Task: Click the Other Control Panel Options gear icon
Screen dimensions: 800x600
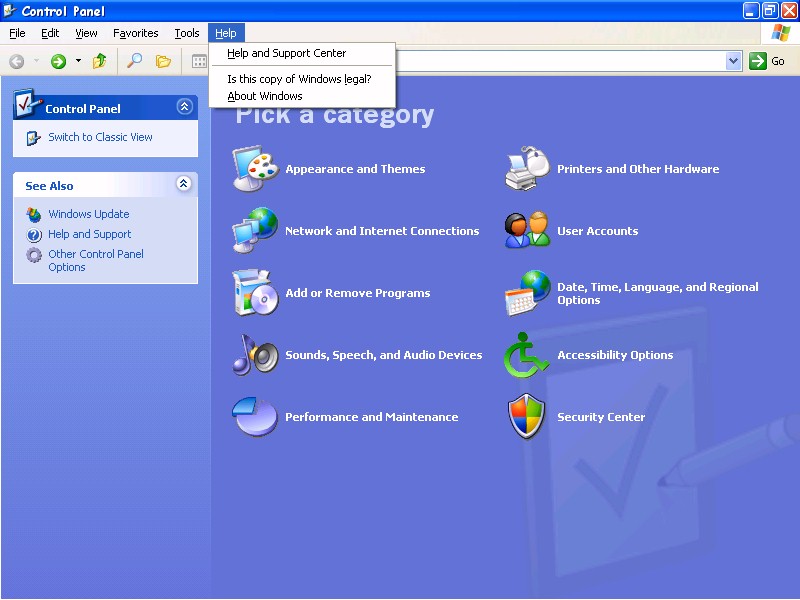Action: [x=34, y=255]
